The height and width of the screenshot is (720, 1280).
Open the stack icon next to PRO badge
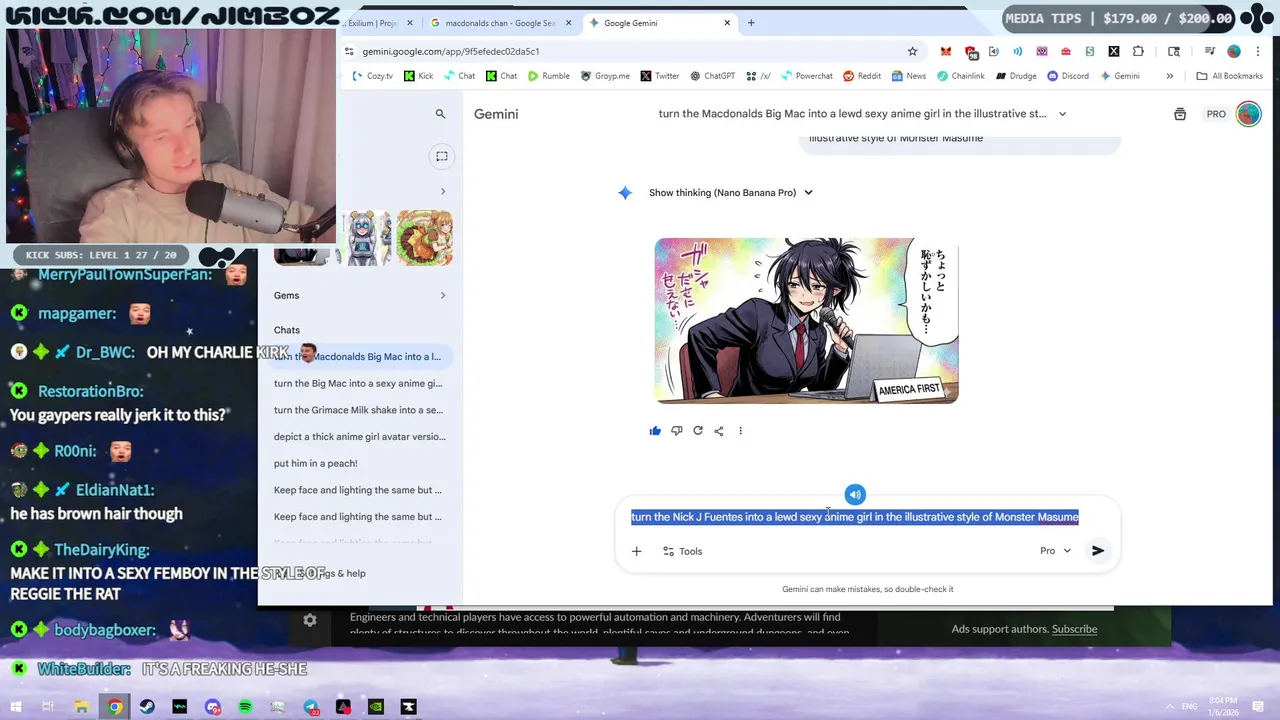[x=1180, y=114]
